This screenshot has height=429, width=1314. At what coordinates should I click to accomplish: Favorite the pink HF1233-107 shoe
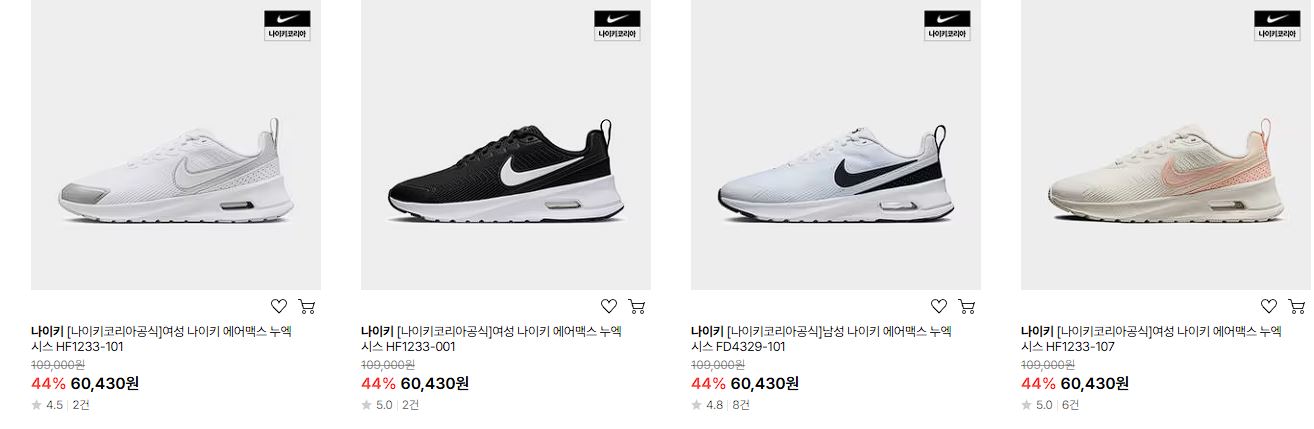tap(1269, 306)
